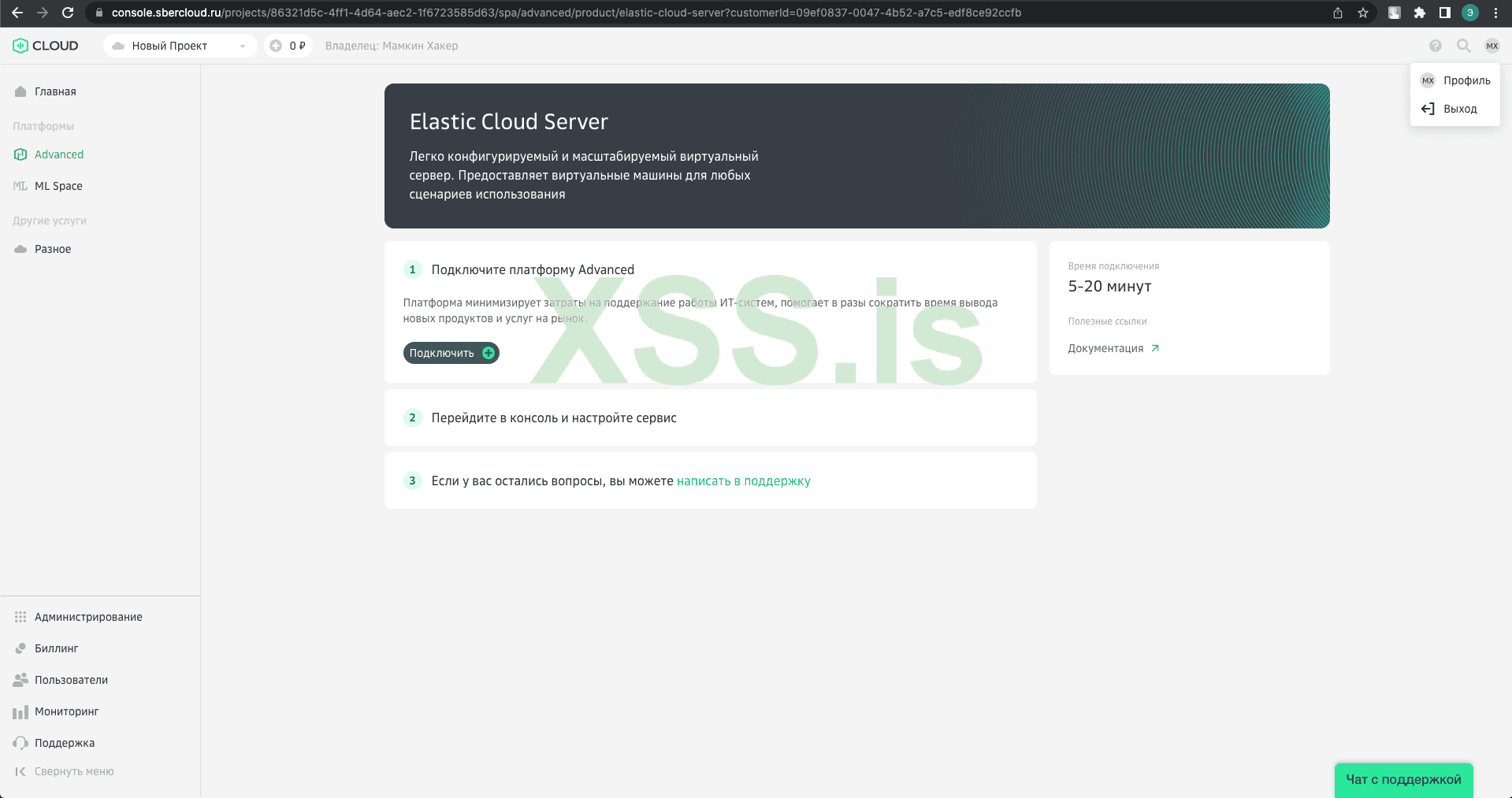1512x798 pixels.
Task: Click the plus icon beside 0 ₽ balance
Action: click(x=276, y=46)
